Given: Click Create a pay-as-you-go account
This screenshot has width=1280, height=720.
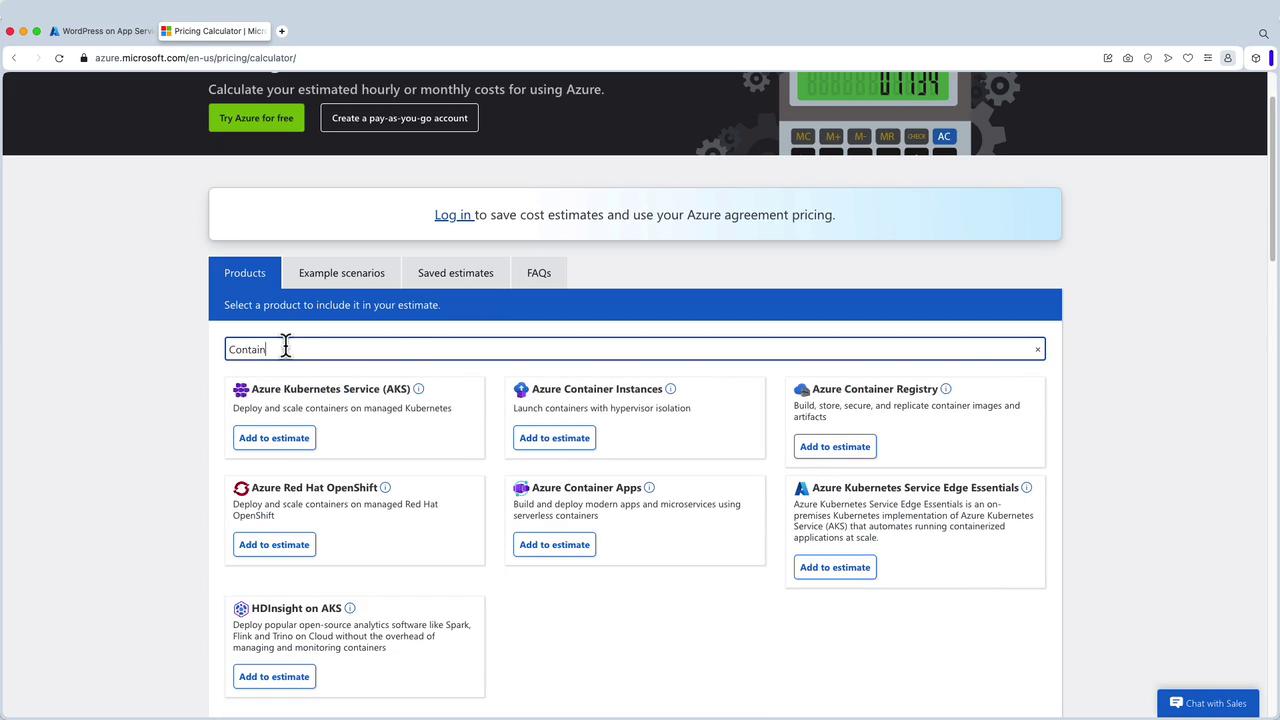Looking at the screenshot, I should click(x=400, y=118).
